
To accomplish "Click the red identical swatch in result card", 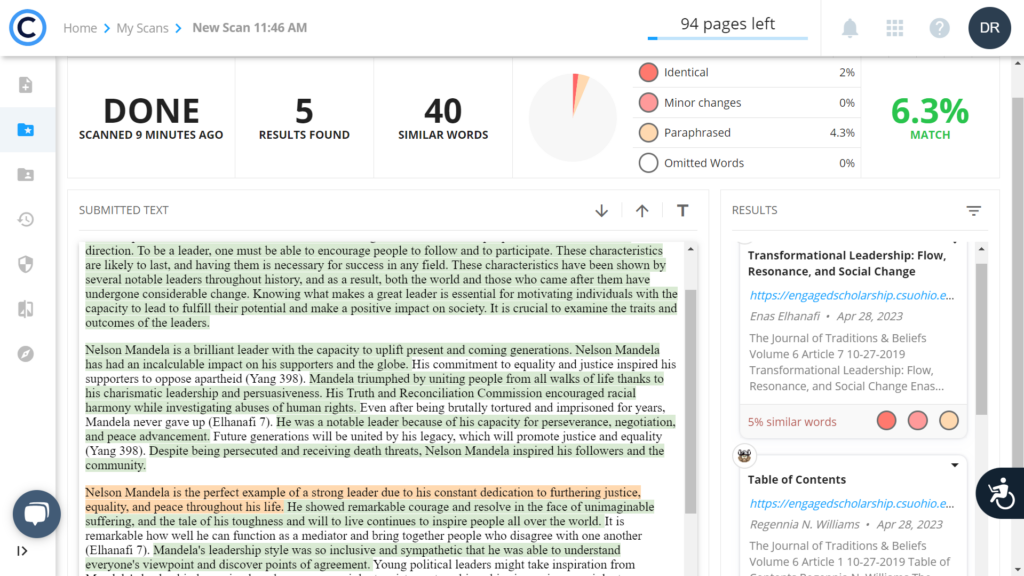I will click(x=886, y=421).
